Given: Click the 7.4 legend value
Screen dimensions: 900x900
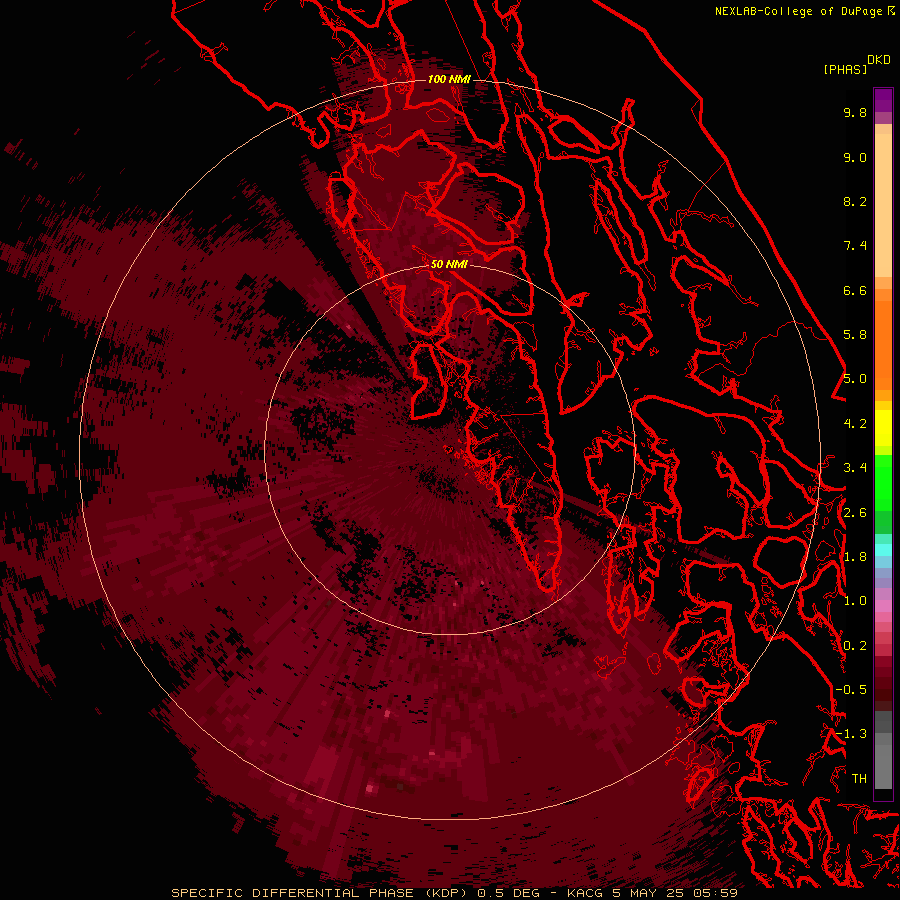Looking at the screenshot, I should [855, 246].
